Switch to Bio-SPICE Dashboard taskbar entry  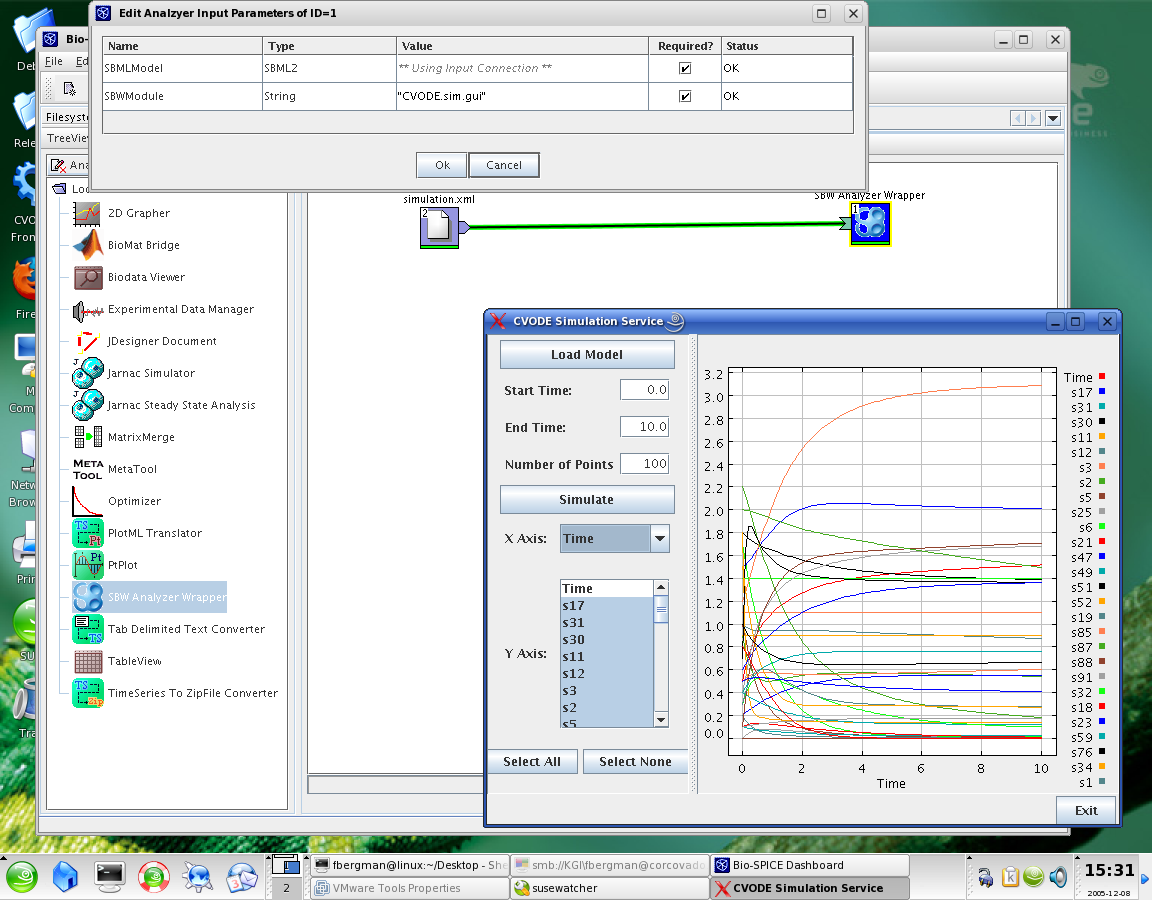click(810, 865)
